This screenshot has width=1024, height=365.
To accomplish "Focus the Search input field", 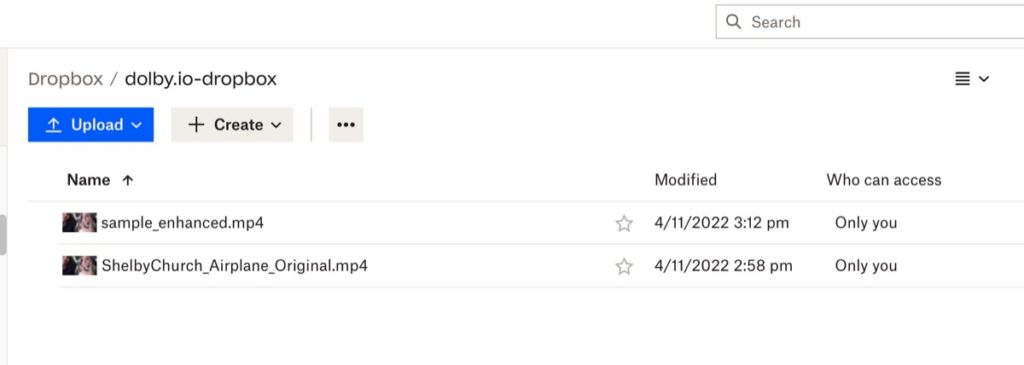I will pyautogui.click(x=870, y=22).
